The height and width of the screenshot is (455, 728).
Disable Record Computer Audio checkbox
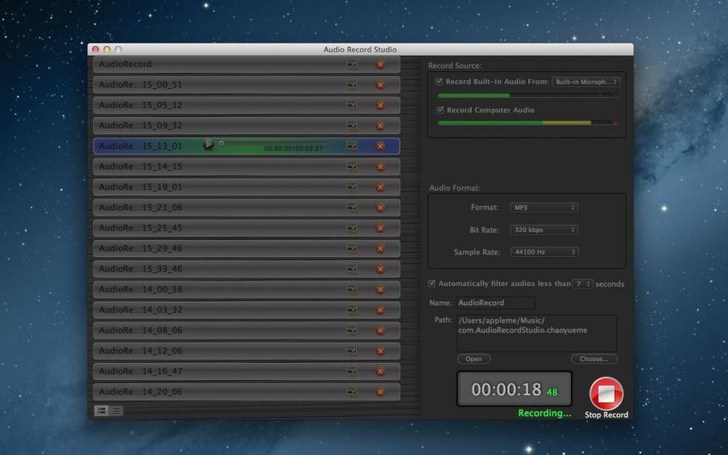(x=439, y=109)
